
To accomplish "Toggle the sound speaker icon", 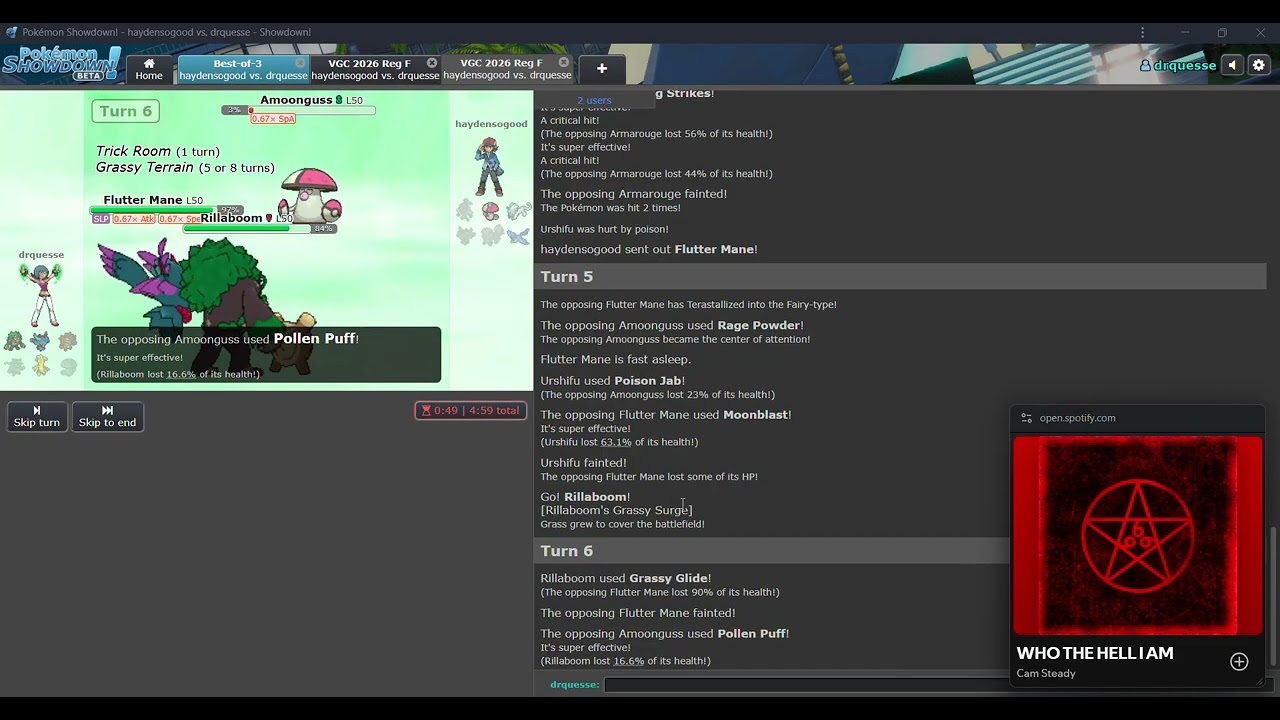I will click(1232, 66).
